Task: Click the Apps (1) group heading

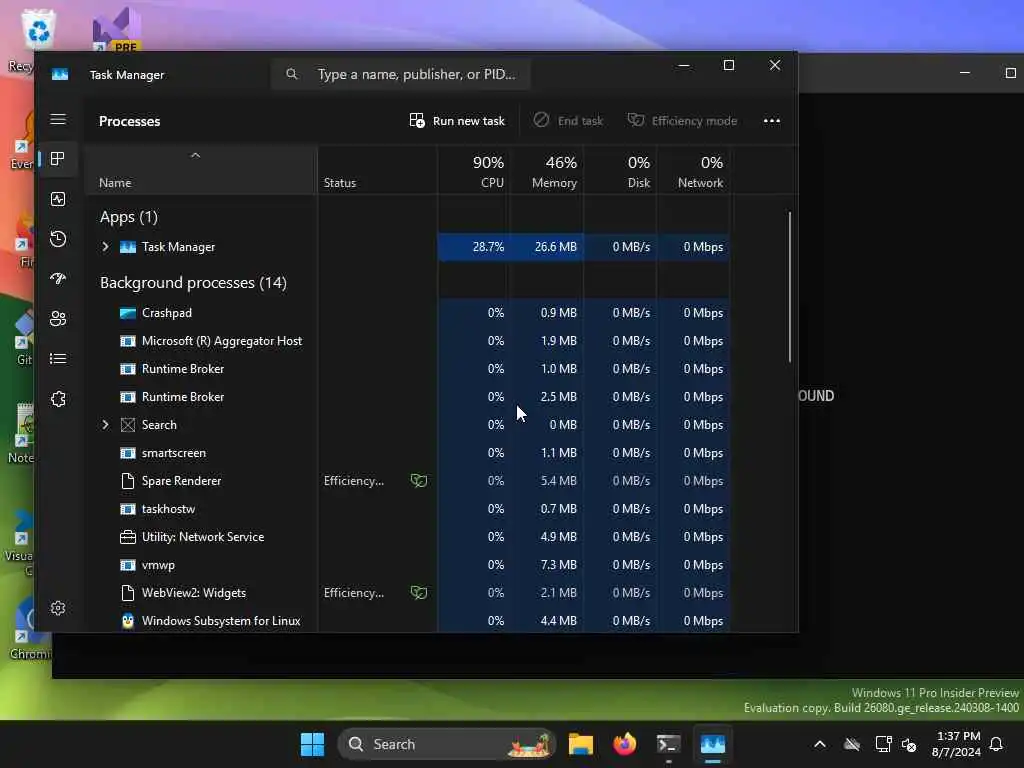Action: pos(129,217)
